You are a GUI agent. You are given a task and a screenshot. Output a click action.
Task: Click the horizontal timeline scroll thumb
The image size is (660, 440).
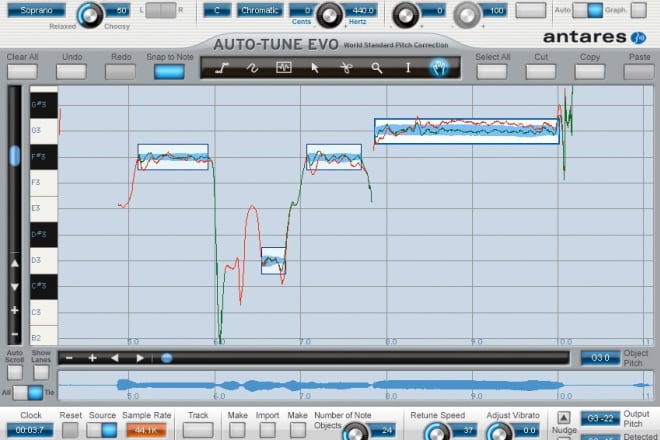tap(167, 358)
